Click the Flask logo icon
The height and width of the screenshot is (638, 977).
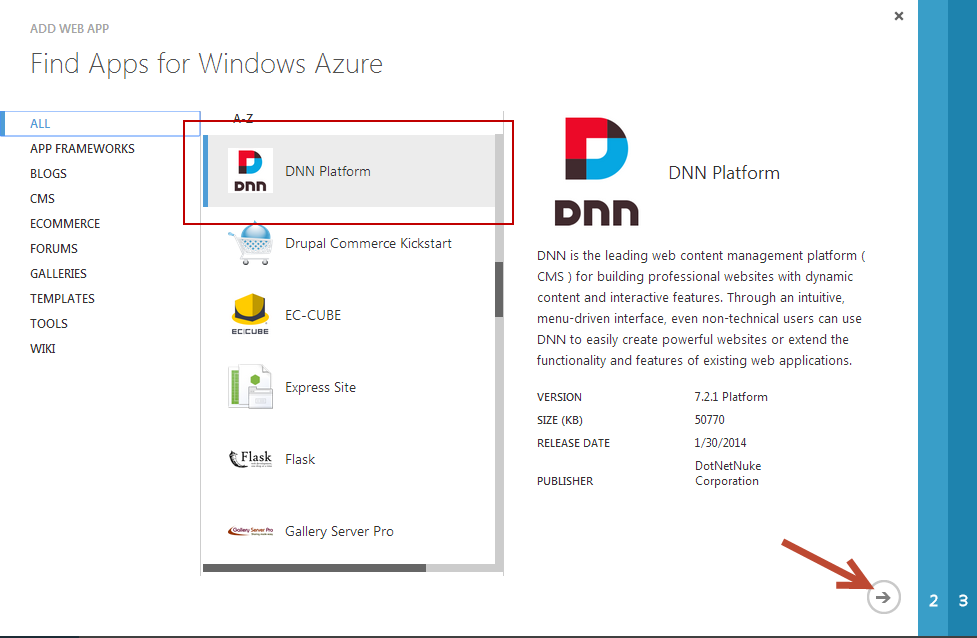click(250, 459)
